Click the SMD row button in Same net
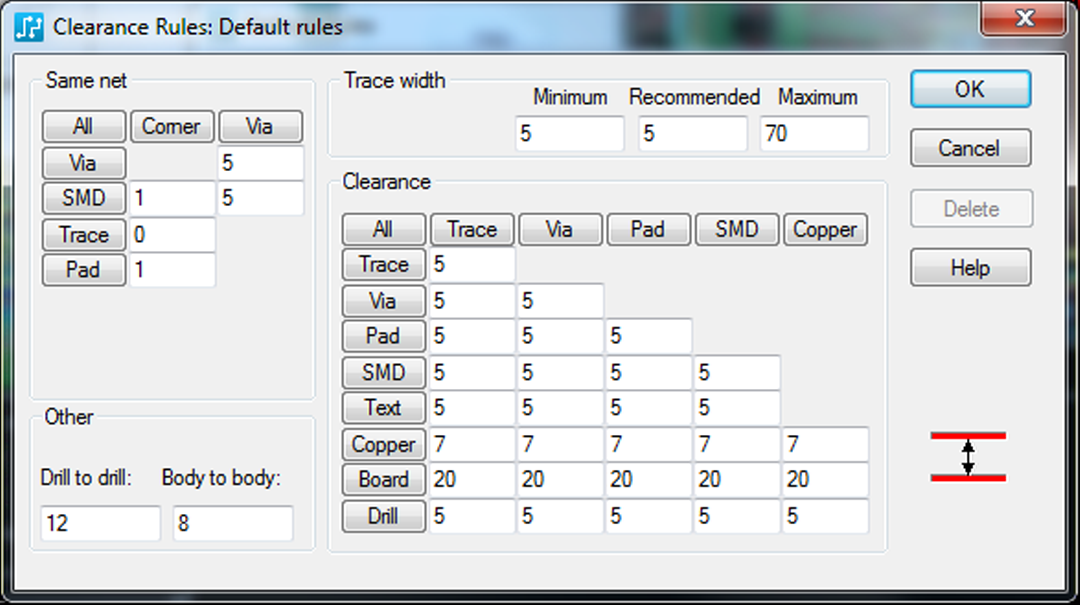1080x605 pixels. point(83,198)
